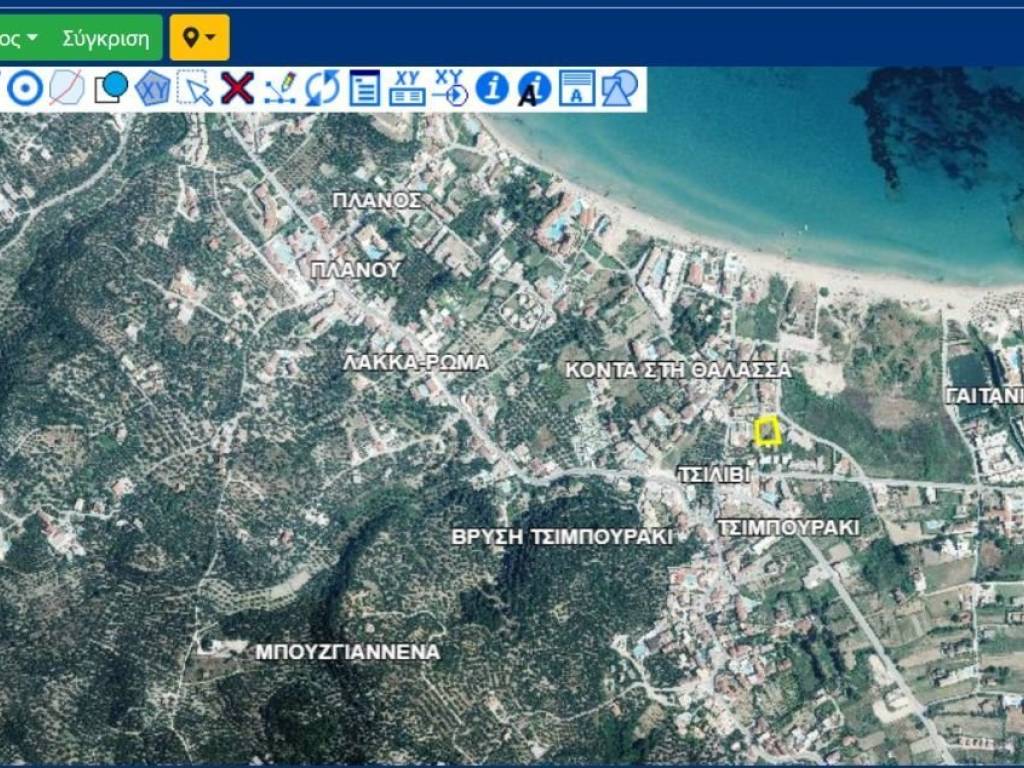Select the info icon with letter A
This screenshot has height=768, width=1024.
point(534,89)
